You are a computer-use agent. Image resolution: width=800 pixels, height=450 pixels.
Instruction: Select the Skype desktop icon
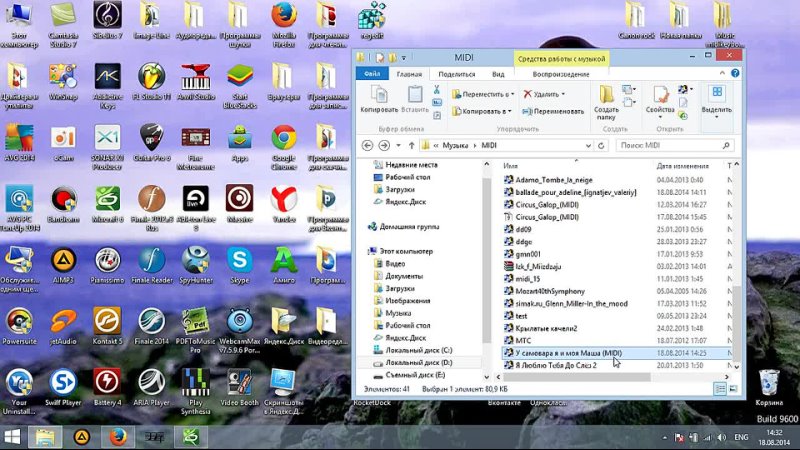240,266
